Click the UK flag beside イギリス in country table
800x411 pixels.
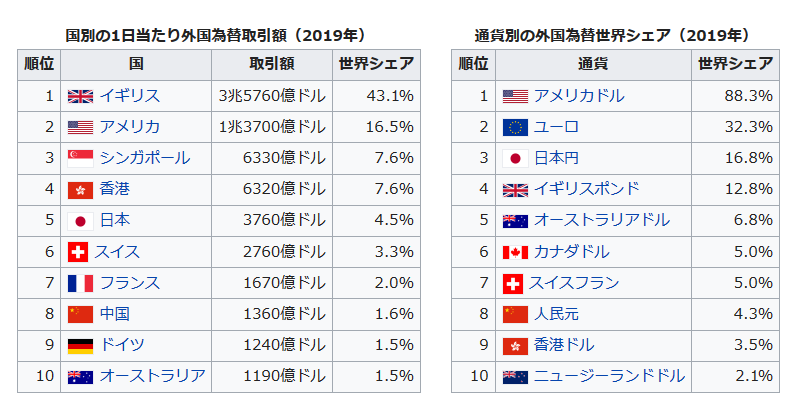pyautogui.click(x=80, y=96)
